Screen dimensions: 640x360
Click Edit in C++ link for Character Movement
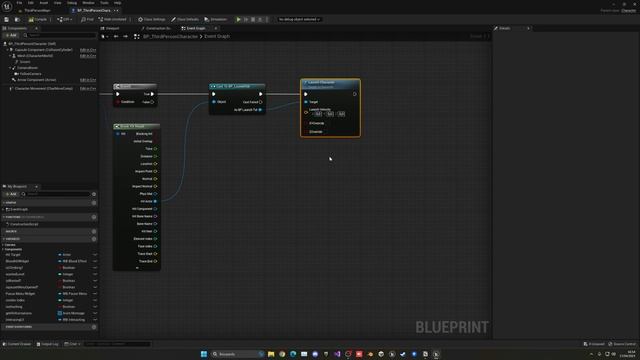pos(88,89)
